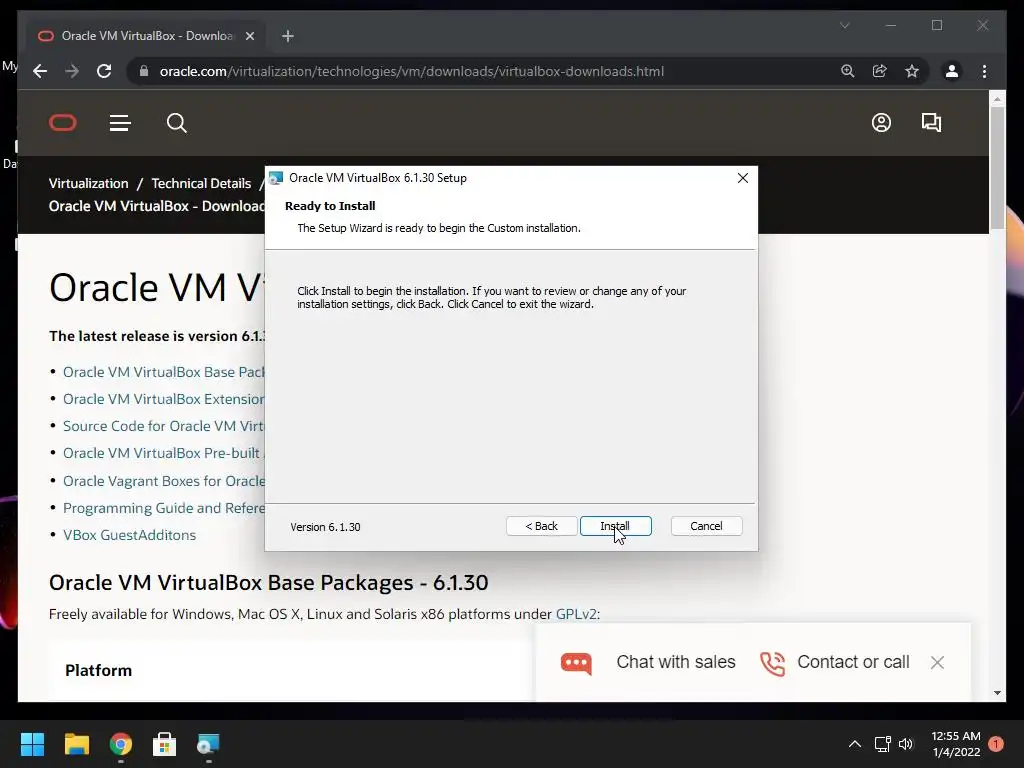
Task: Click the Version 6.1.30 label
Action: pyautogui.click(x=325, y=527)
